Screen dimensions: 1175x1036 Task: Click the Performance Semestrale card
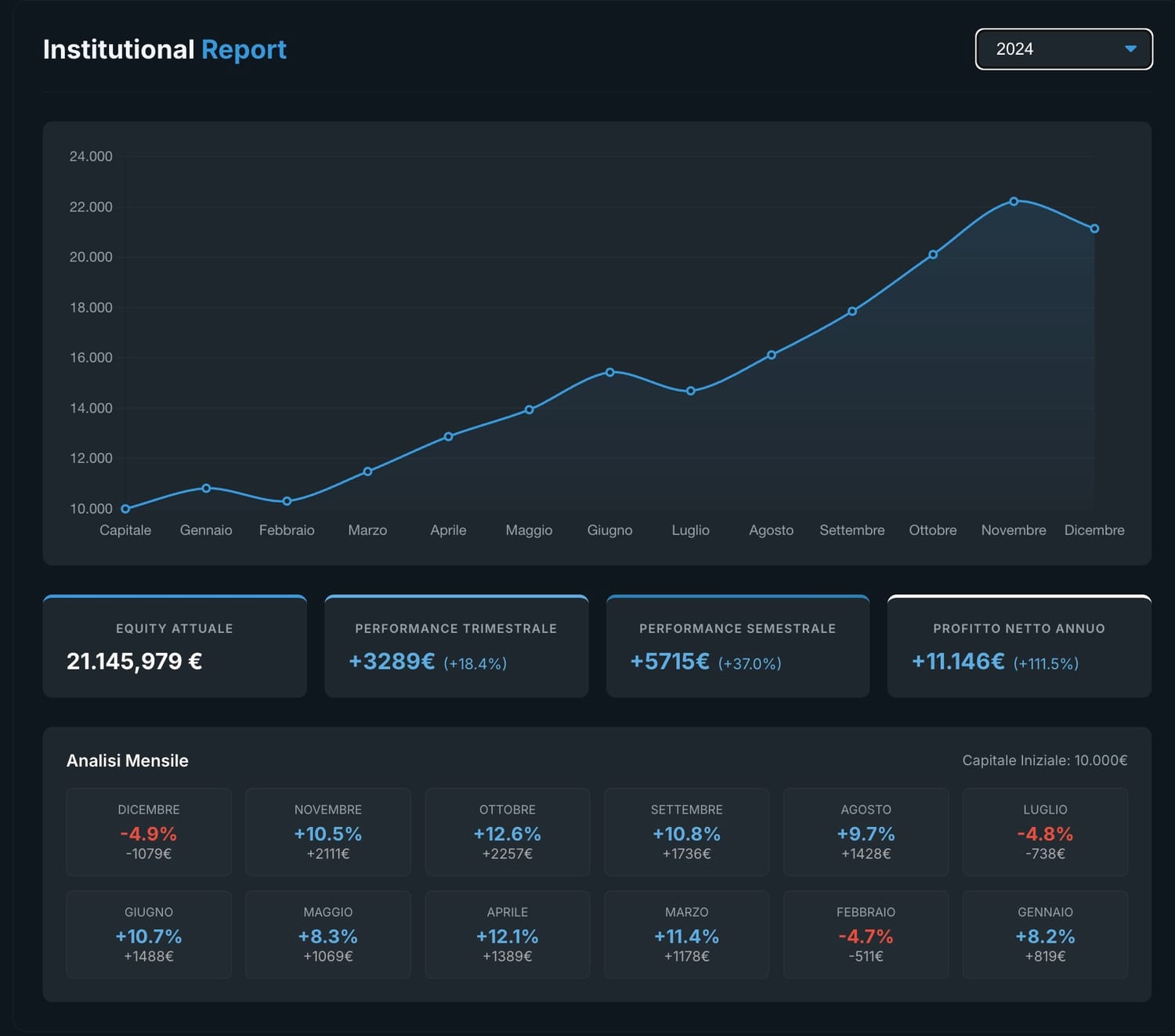[x=737, y=647]
